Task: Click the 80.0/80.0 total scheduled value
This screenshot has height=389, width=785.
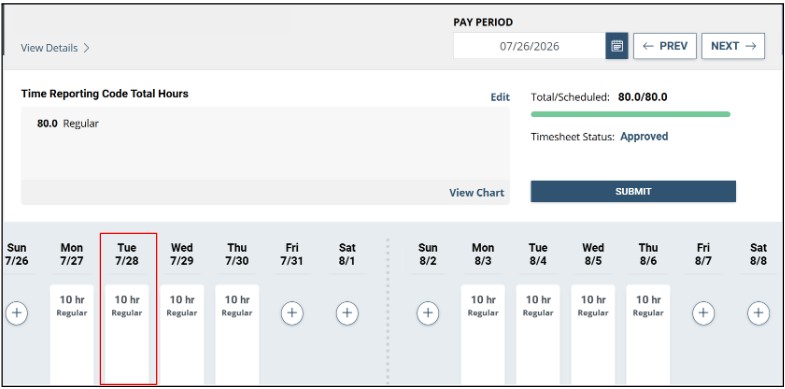Action: pos(642,97)
